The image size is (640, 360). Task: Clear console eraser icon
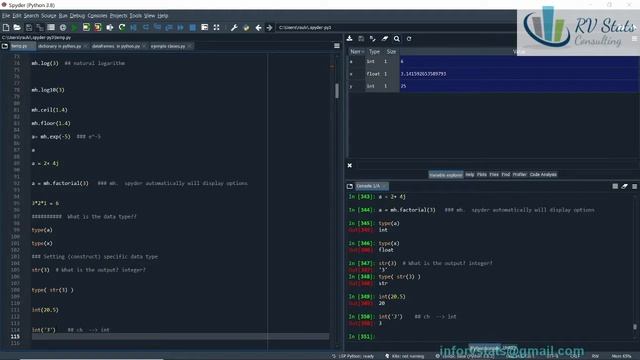click(x=624, y=186)
